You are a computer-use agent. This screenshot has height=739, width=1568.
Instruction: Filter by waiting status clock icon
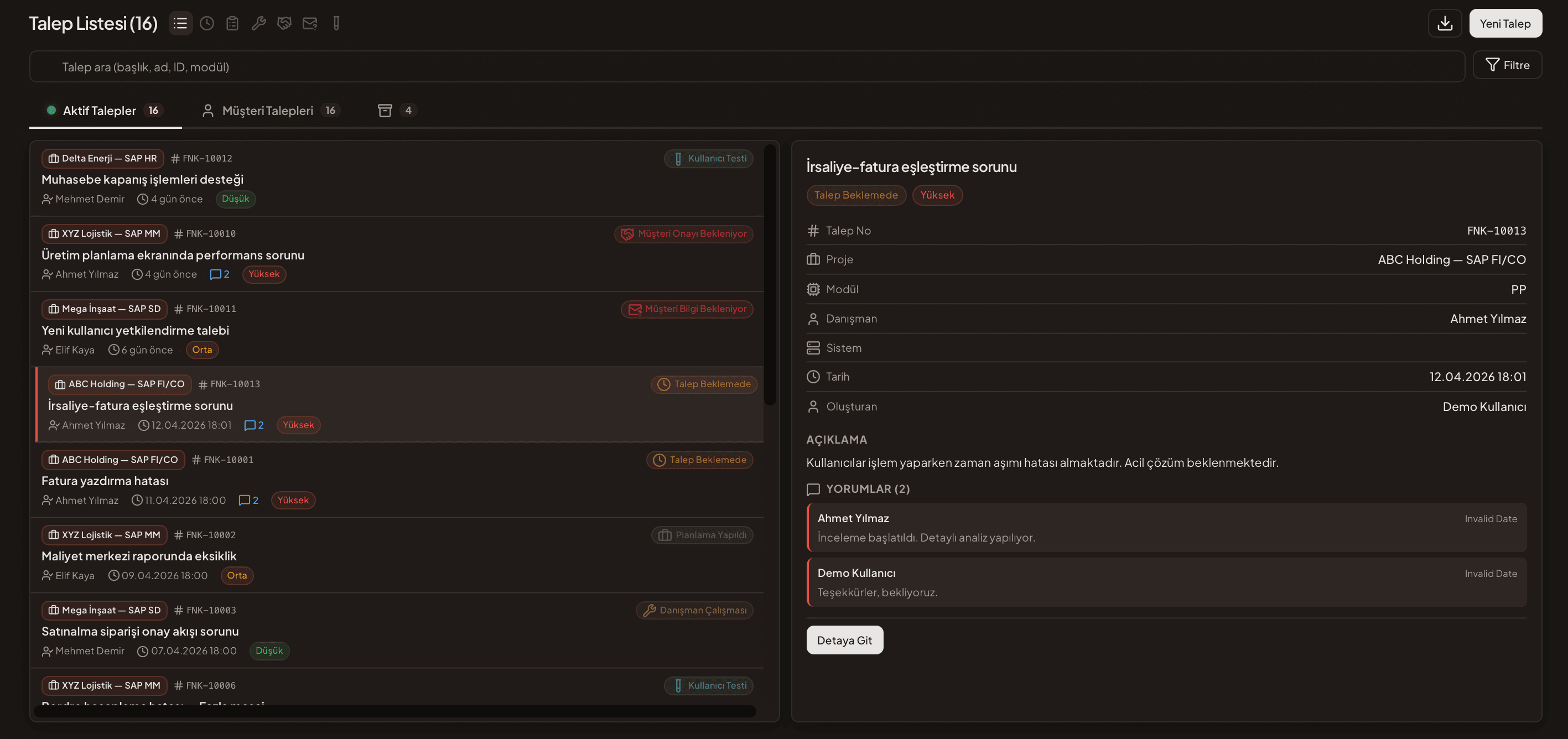pyautogui.click(x=207, y=23)
